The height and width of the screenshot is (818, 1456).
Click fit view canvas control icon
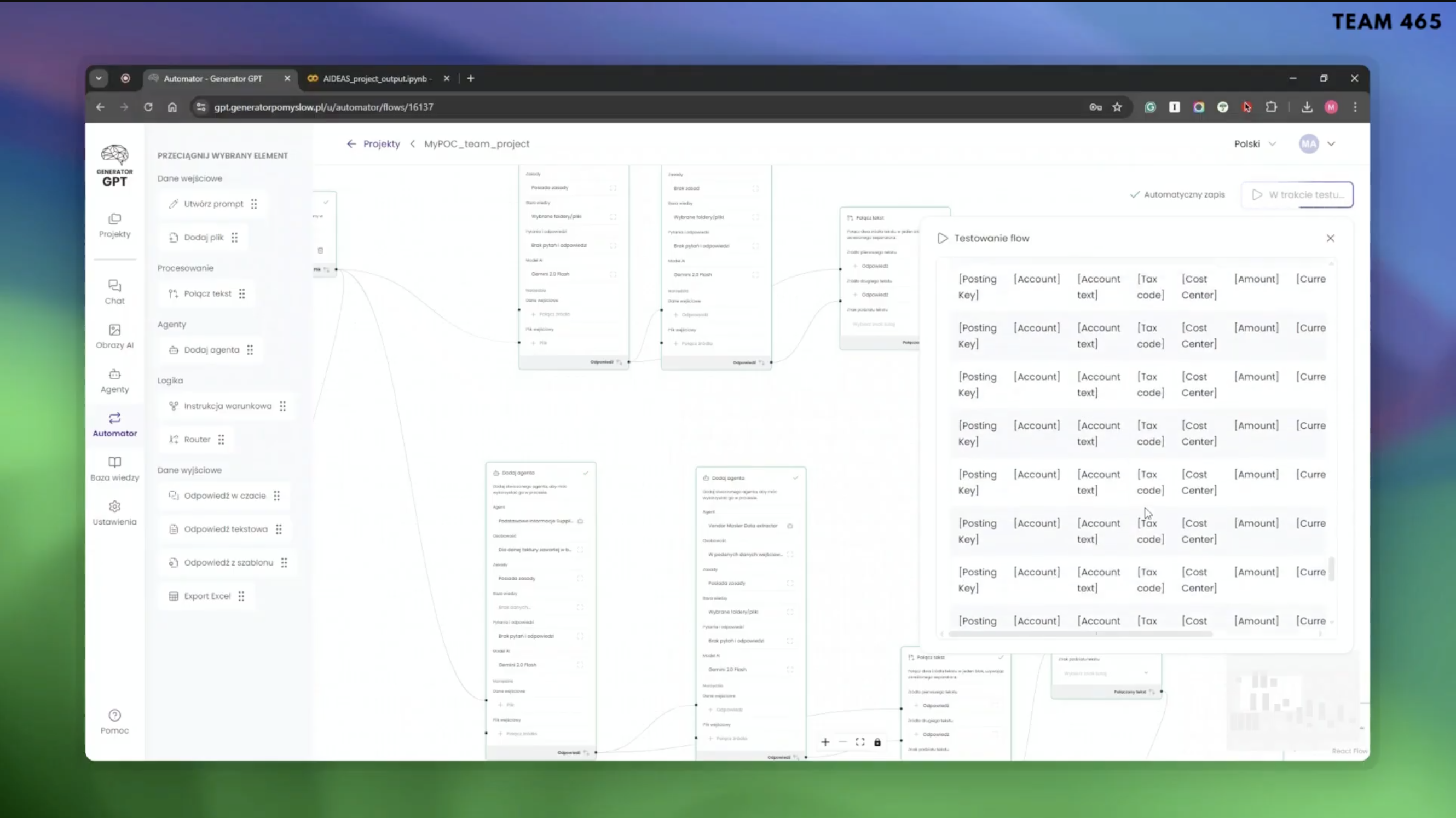pyautogui.click(x=860, y=742)
